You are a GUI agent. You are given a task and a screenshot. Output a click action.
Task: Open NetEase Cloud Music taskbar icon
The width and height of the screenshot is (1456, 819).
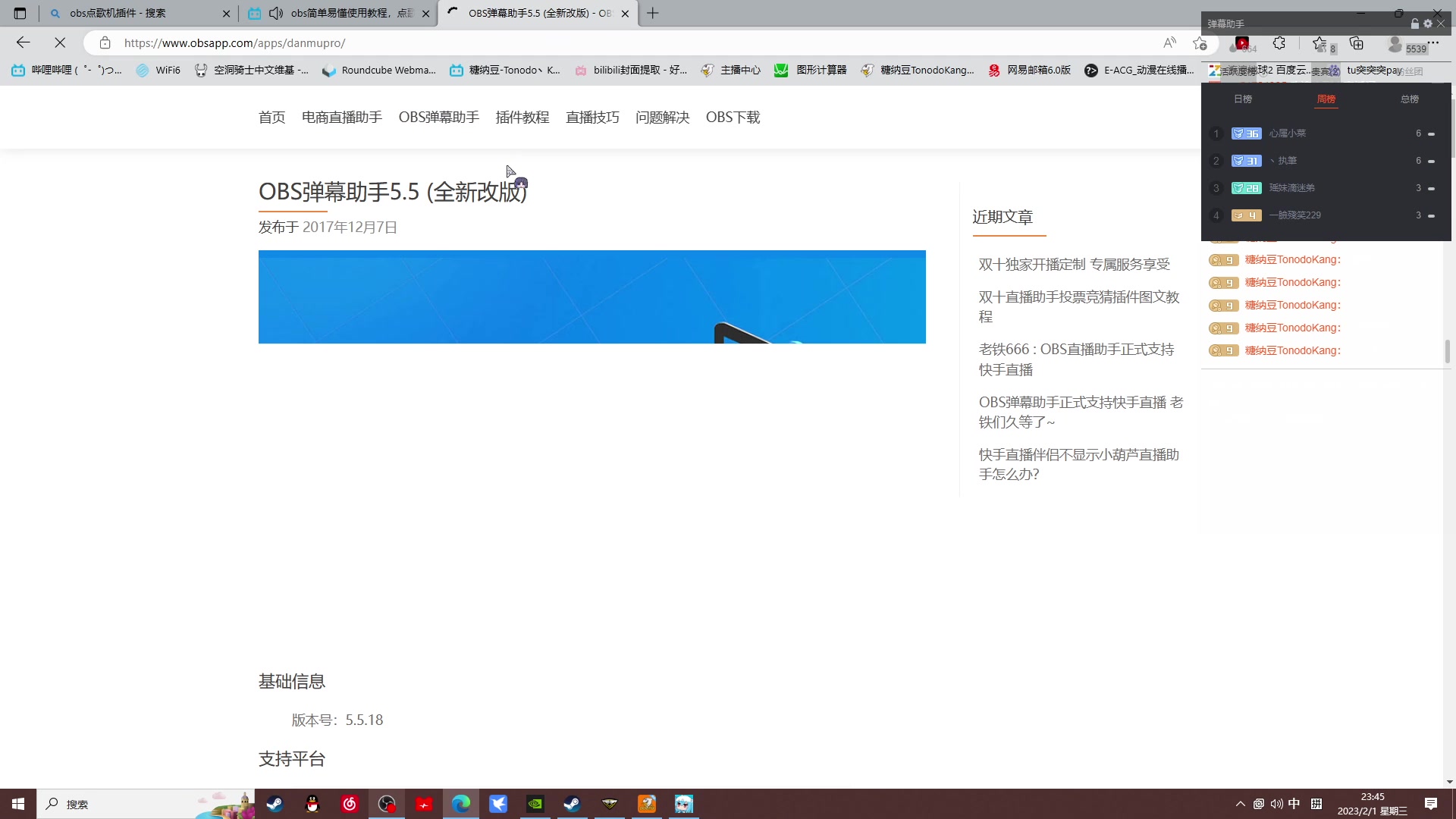click(x=349, y=804)
